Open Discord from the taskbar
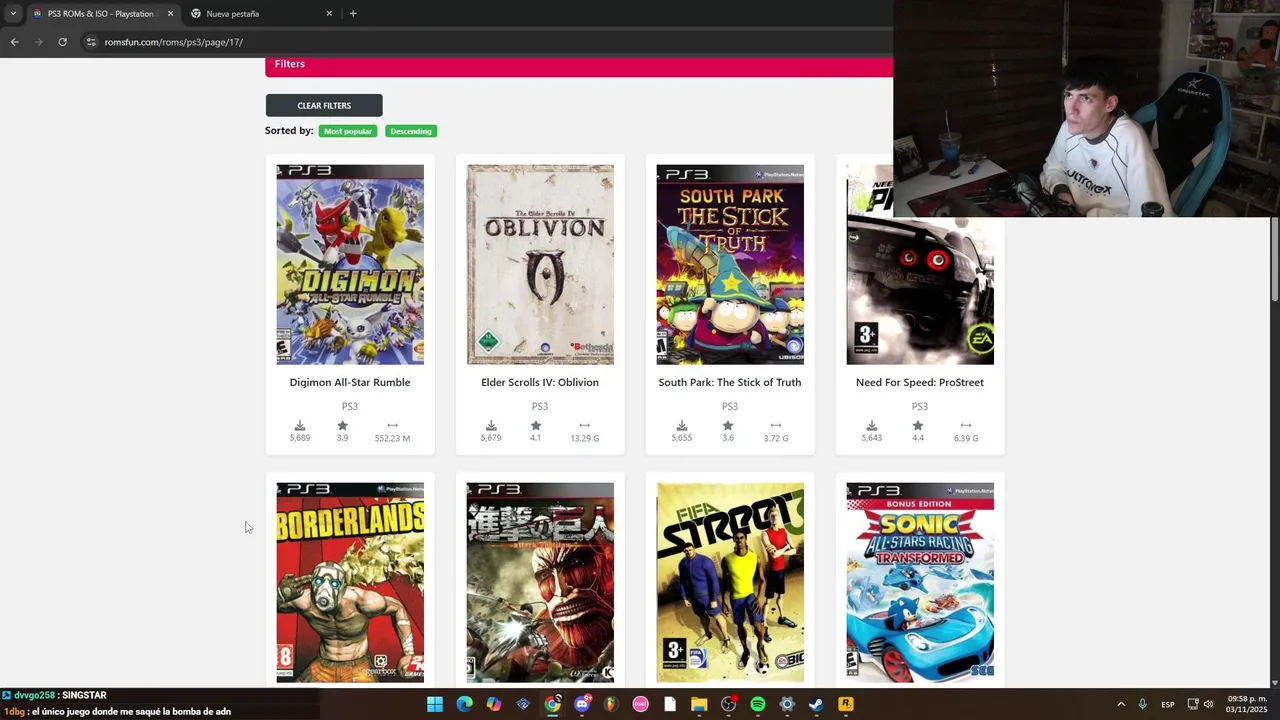Viewport: 1280px width, 720px height. coord(582,704)
